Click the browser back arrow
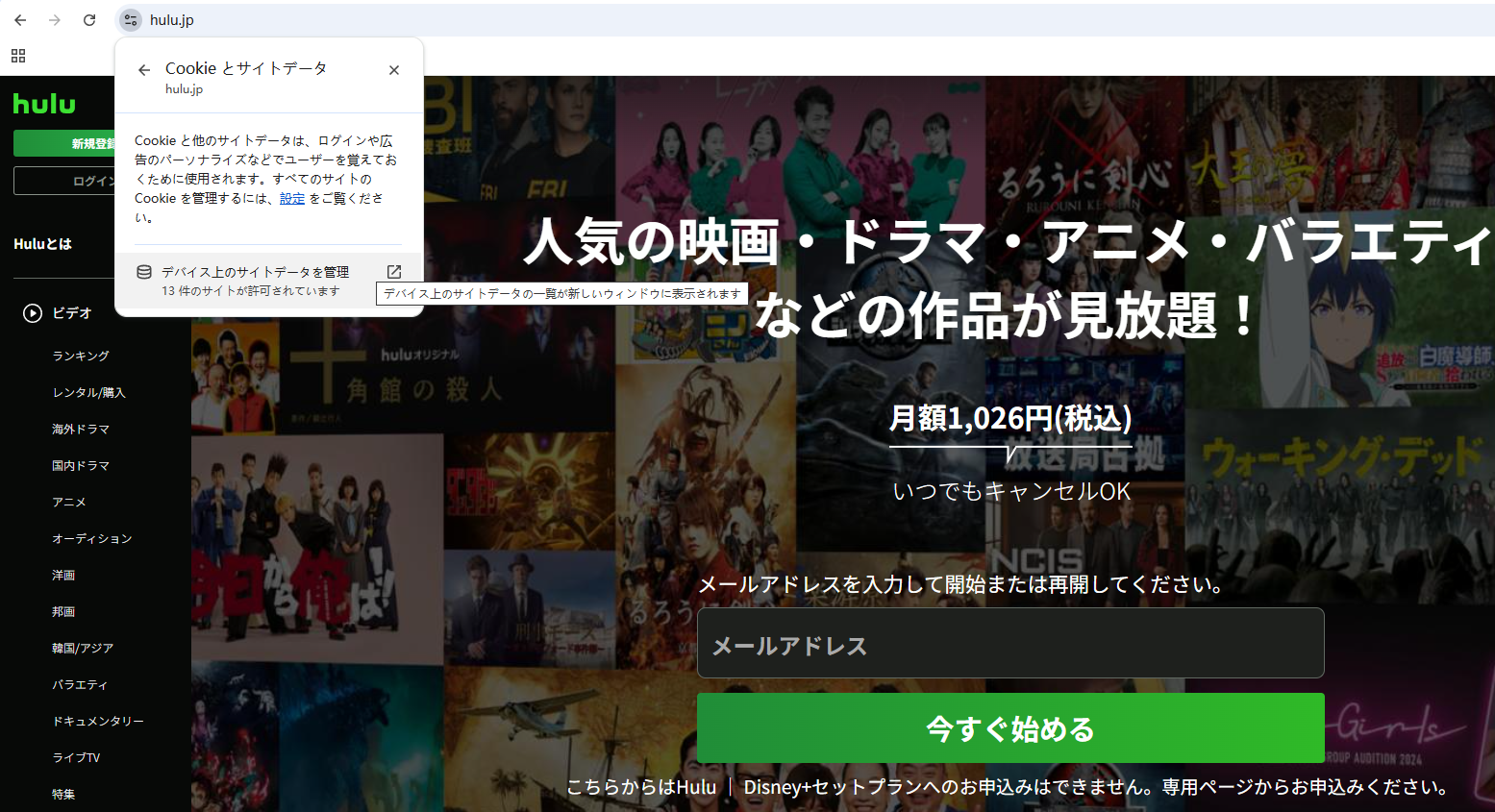The width and height of the screenshot is (1495, 812). click(20, 20)
